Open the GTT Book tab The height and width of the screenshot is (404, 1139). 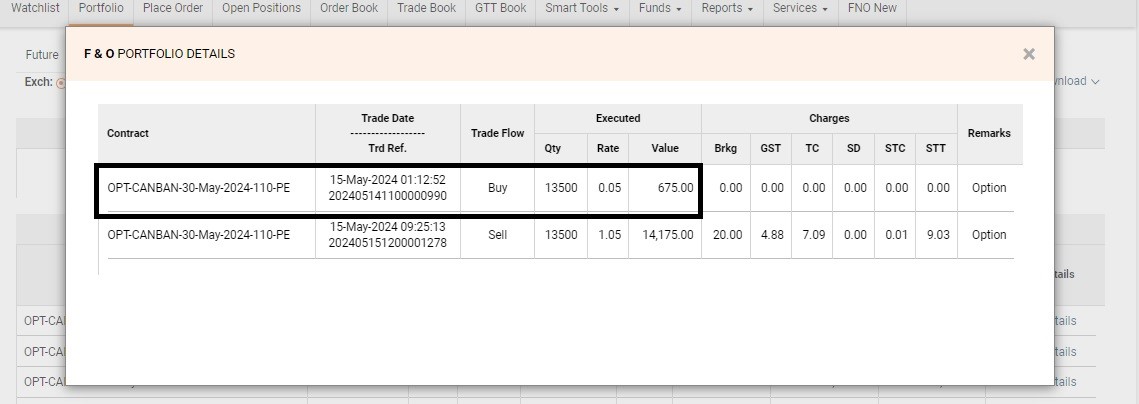tap(500, 8)
